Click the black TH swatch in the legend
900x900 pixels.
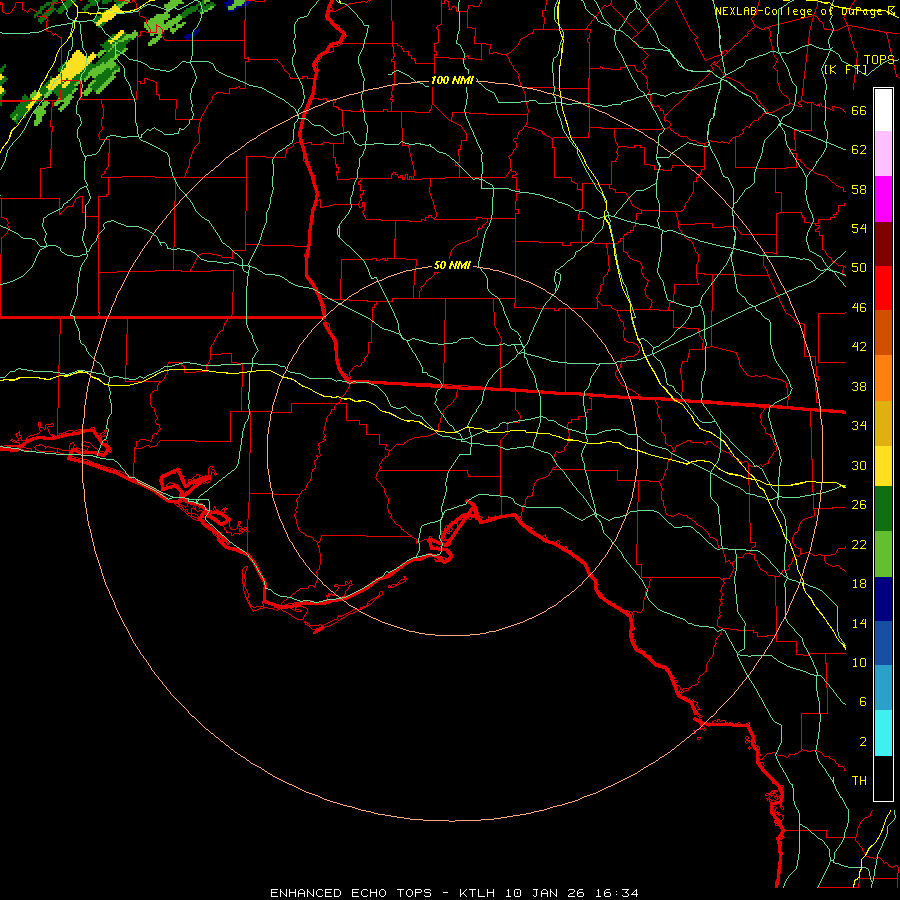pos(883,778)
